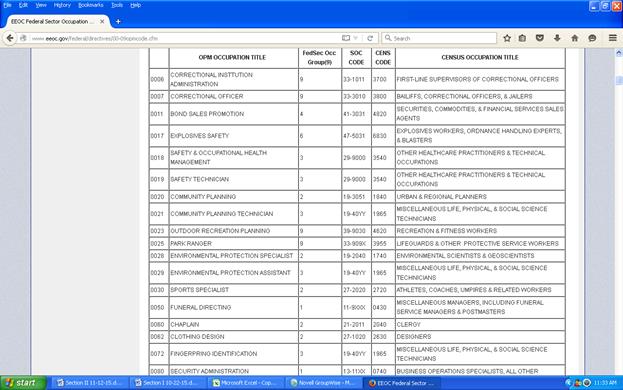Bookmark this page with the star icon

tap(507, 38)
